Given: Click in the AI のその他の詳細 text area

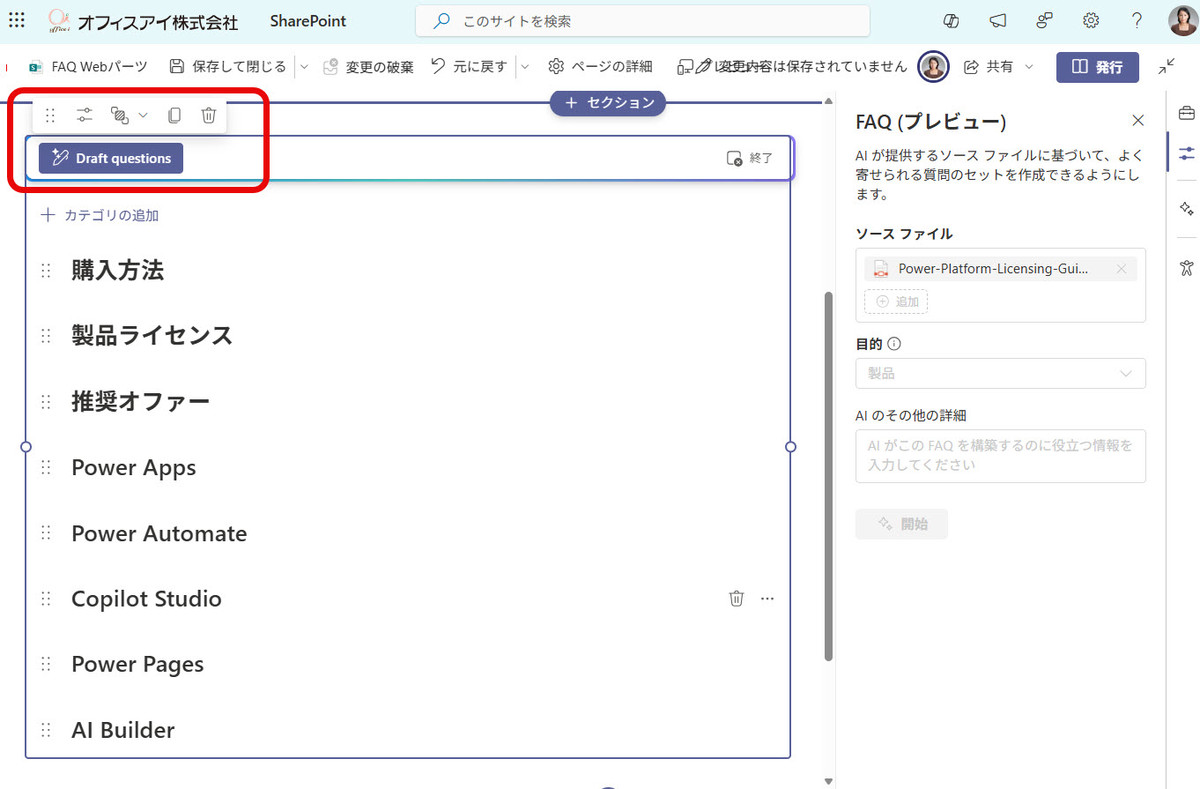Looking at the screenshot, I should tap(1001, 456).
